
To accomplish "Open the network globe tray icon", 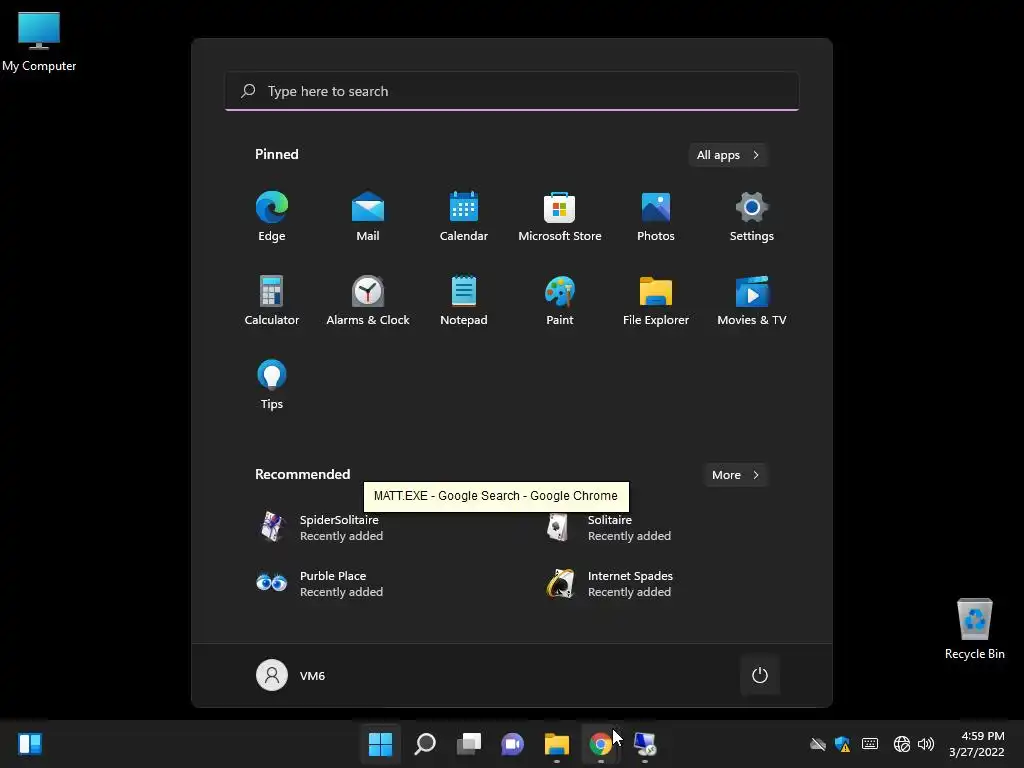I will pyautogui.click(x=902, y=743).
